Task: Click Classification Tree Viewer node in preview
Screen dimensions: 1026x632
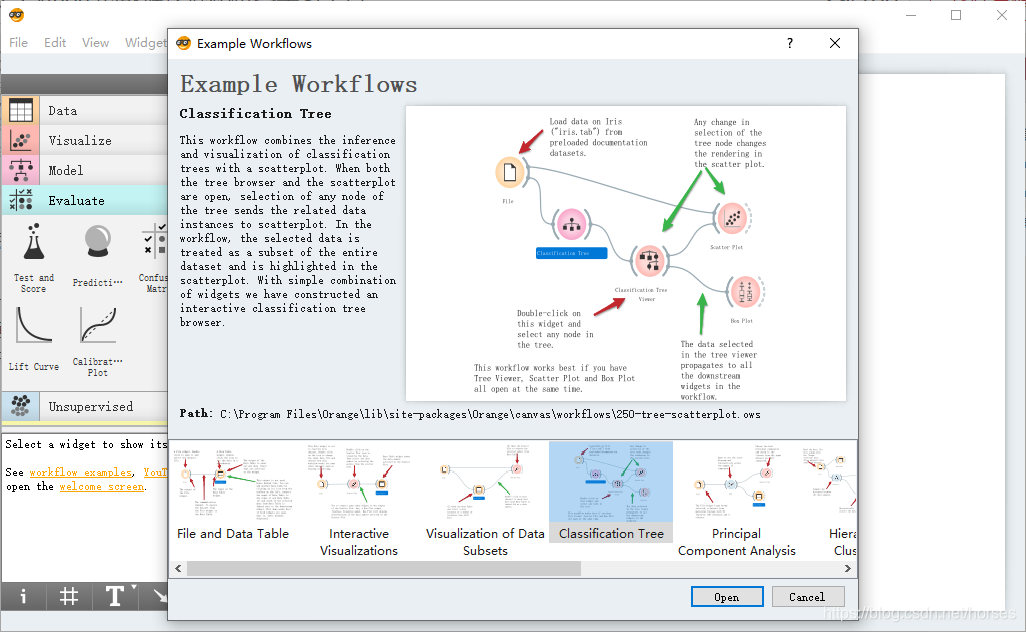Action: (x=649, y=260)
